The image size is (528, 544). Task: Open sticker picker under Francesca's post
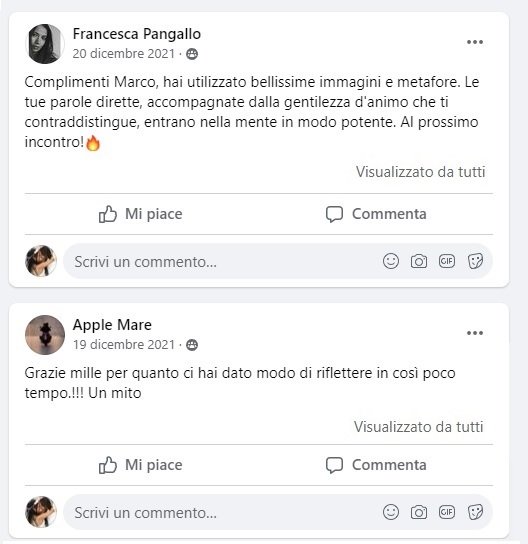[475, 261]
